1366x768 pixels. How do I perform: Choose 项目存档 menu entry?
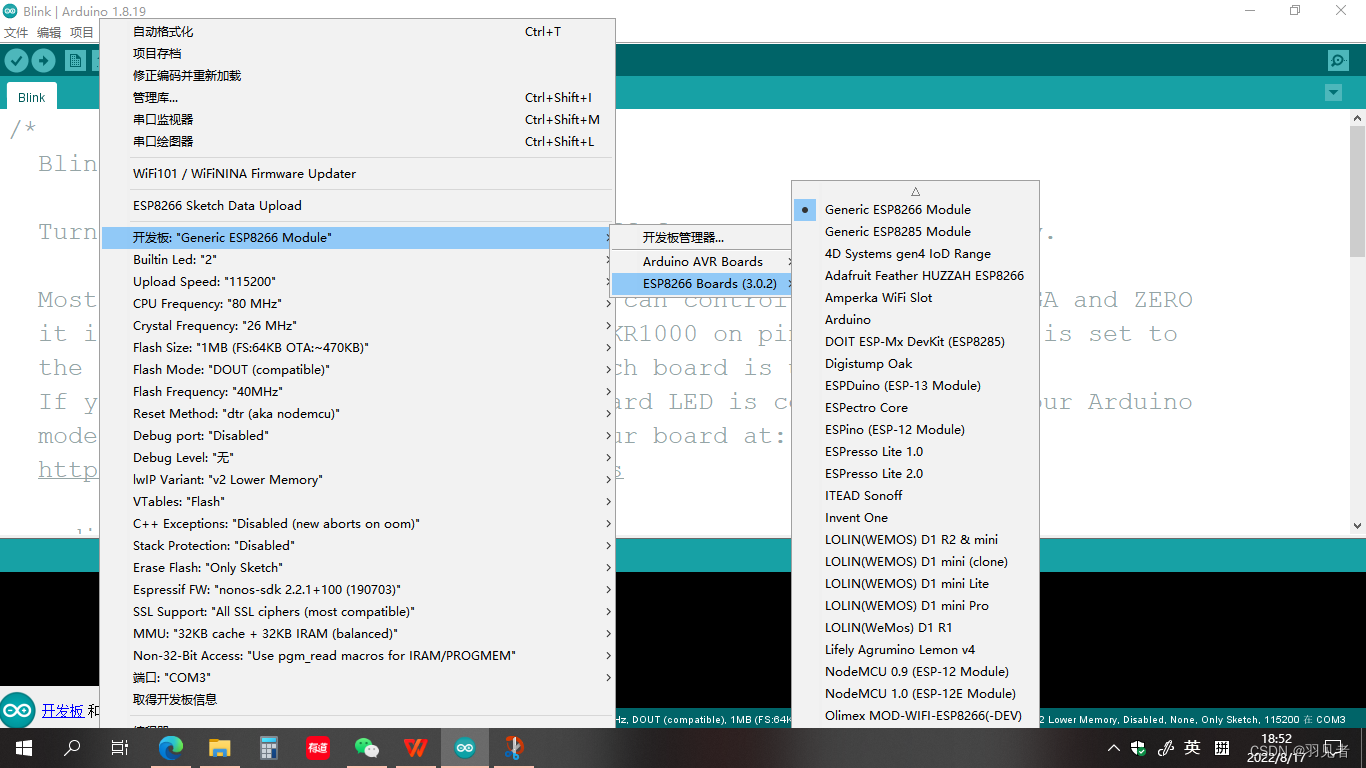pos(358,54)
